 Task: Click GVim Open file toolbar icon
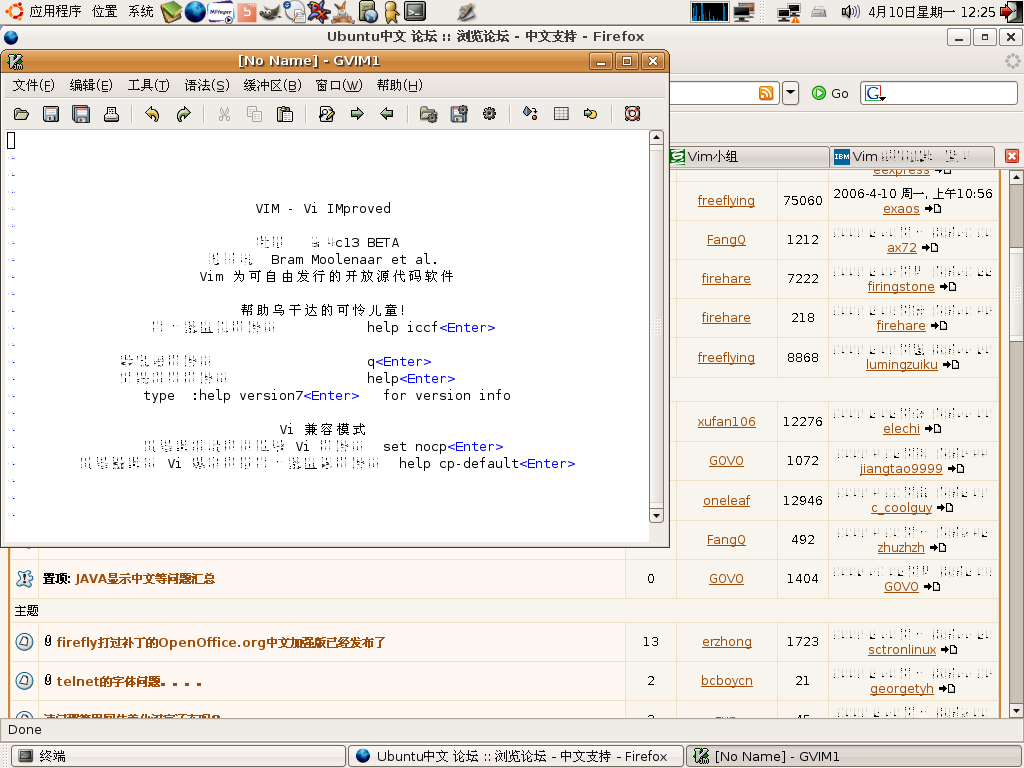click(x=21, y=114)
